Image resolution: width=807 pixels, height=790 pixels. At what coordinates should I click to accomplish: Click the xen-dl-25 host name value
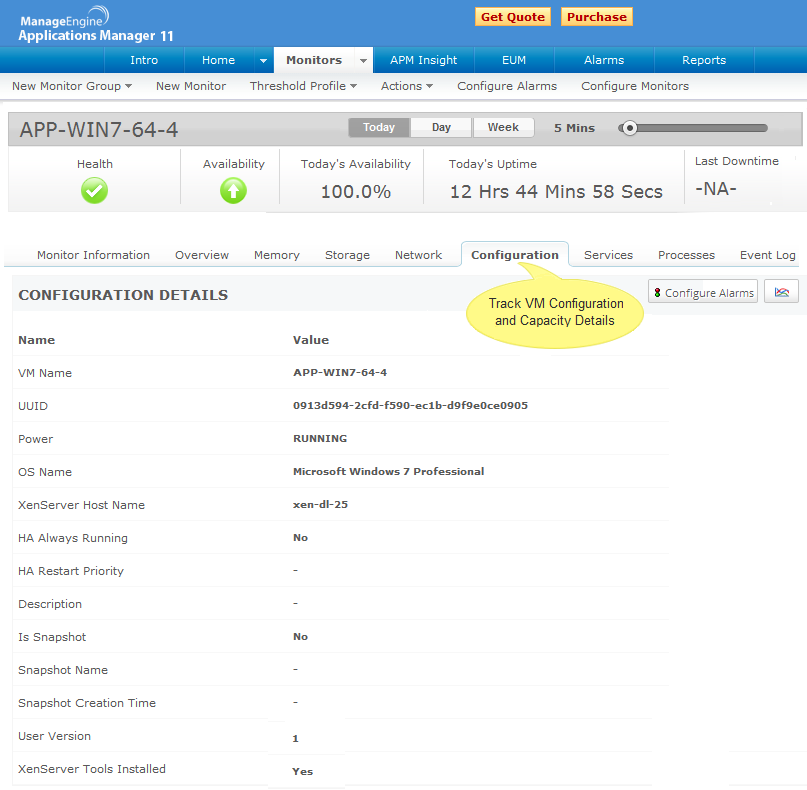[x=320, y=504]
